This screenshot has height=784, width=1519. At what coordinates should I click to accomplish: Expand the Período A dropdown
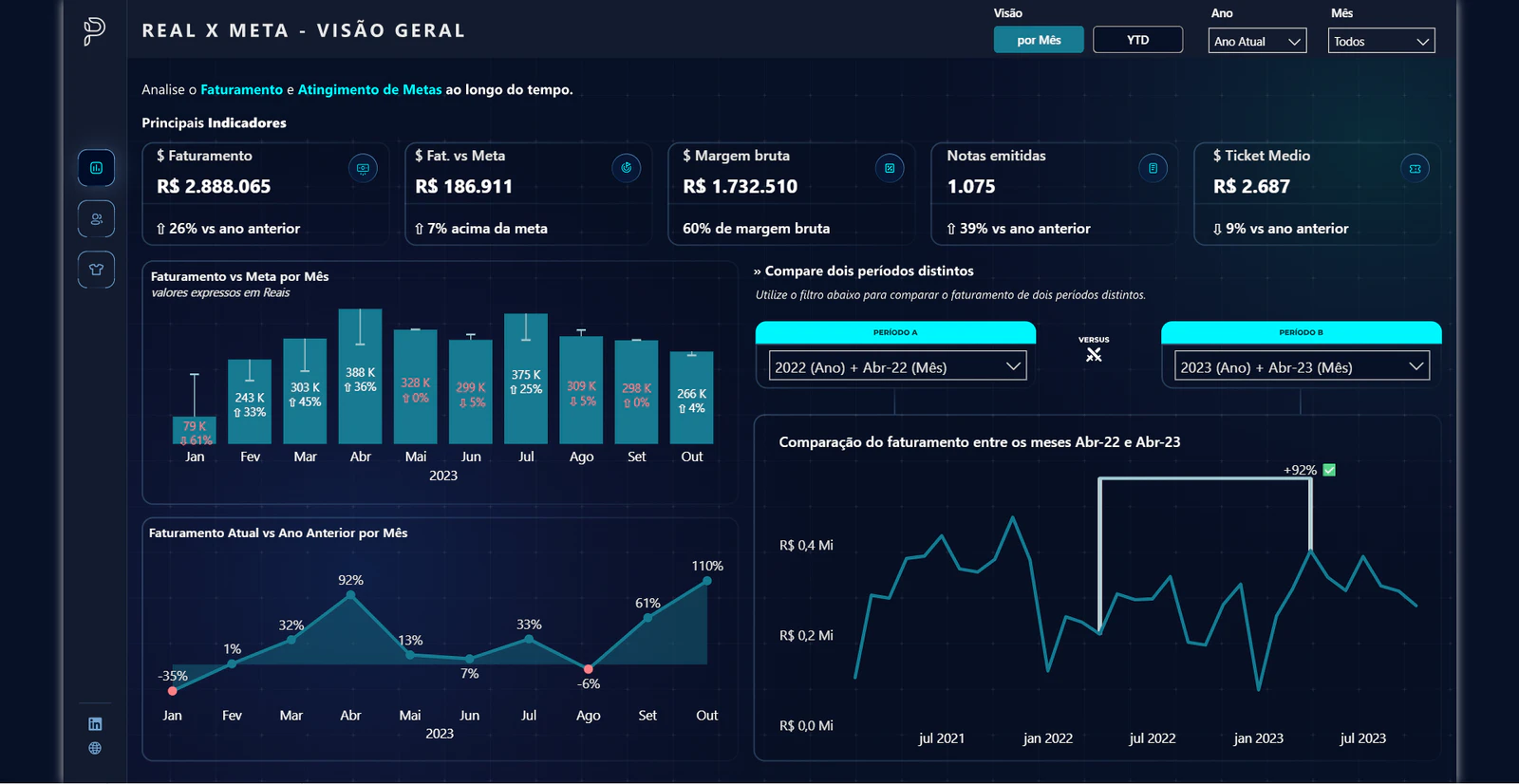(x=897, y=366)
